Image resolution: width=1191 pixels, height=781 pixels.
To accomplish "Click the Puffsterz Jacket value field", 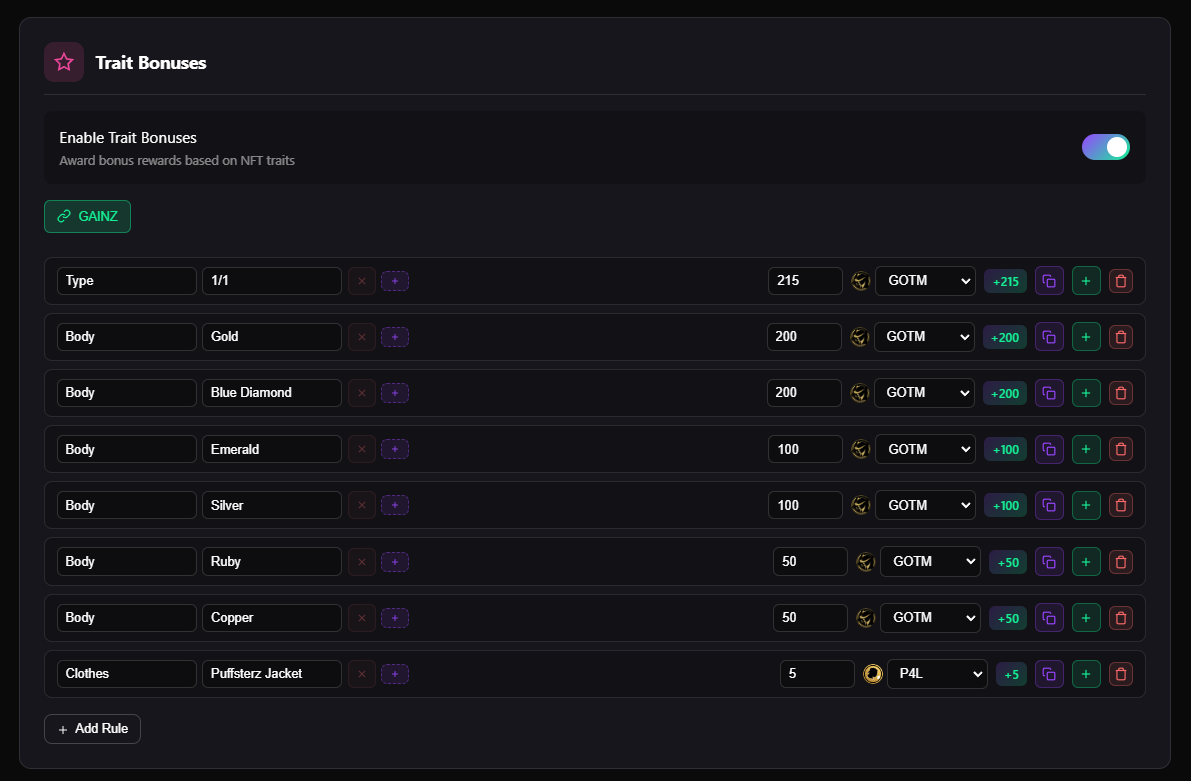I will pos(271,674).
